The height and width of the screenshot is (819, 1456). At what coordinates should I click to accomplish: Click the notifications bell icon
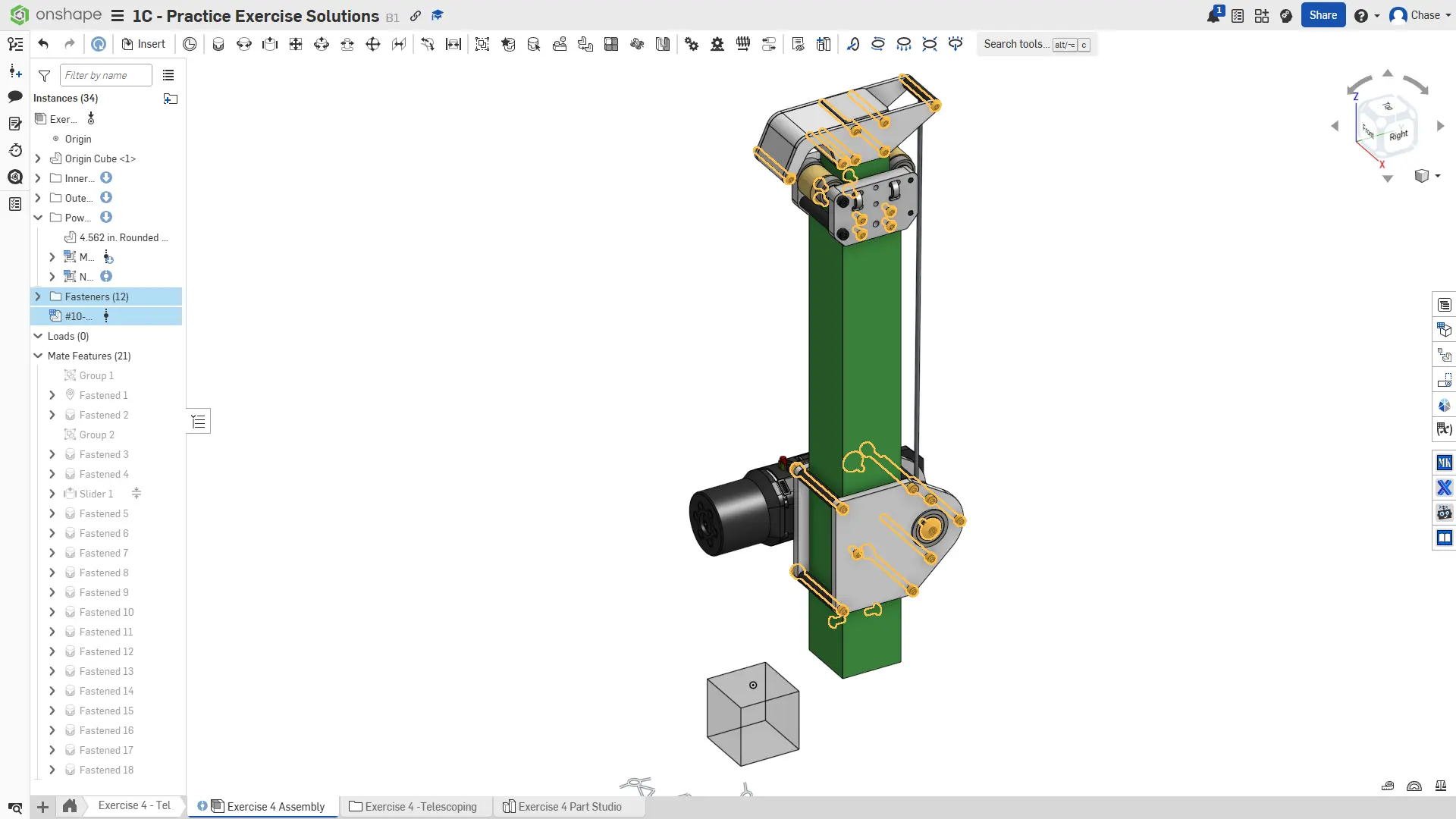pyautogui.click(x=1213, y=15)
